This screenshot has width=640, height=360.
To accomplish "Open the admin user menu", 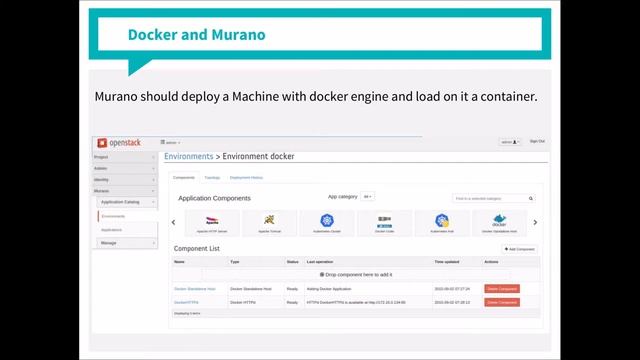I will [x=510, y=142].
